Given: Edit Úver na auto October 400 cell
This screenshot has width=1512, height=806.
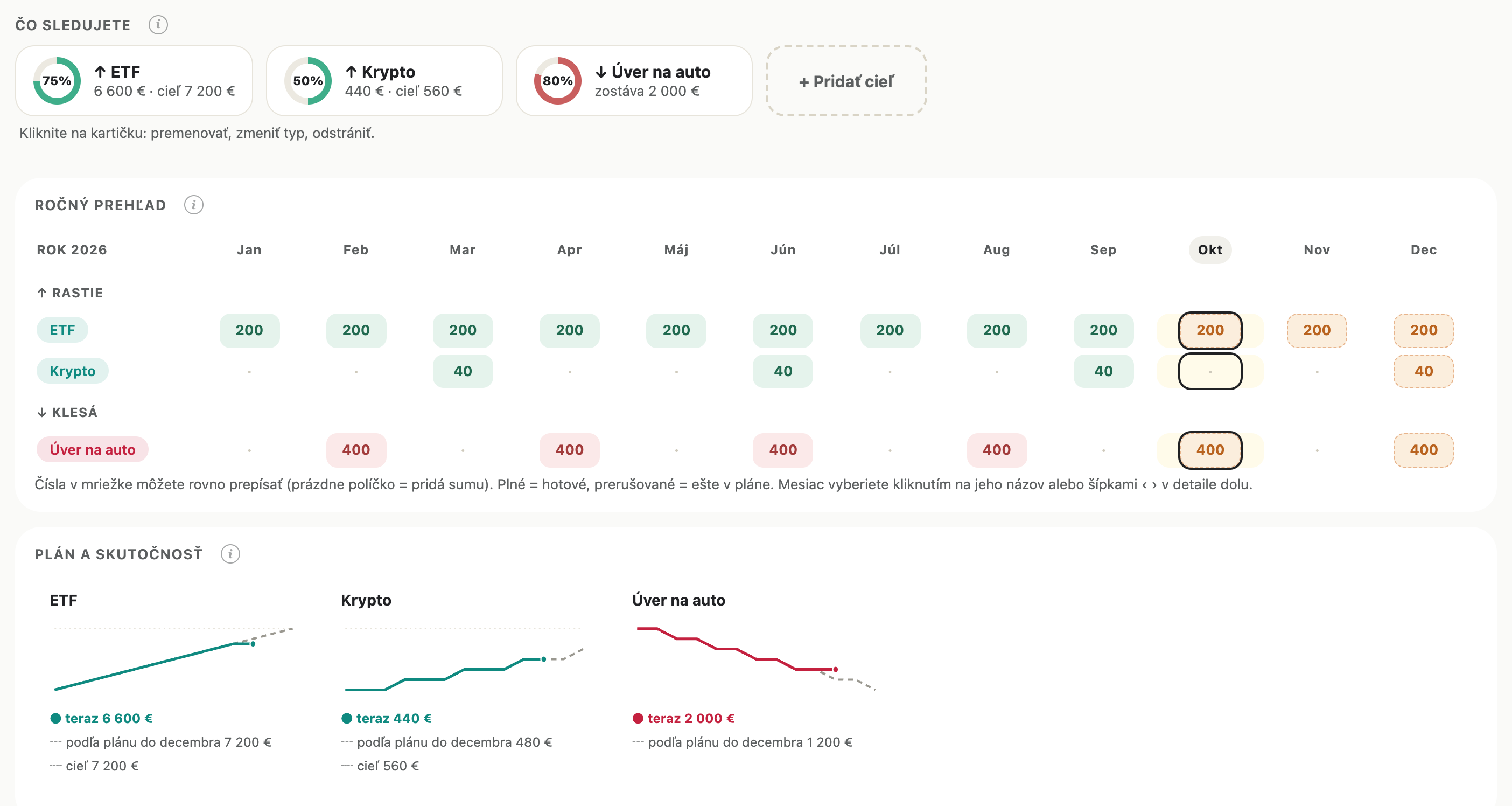Looking at the screenshot, I should click(x=1210, y=450).
